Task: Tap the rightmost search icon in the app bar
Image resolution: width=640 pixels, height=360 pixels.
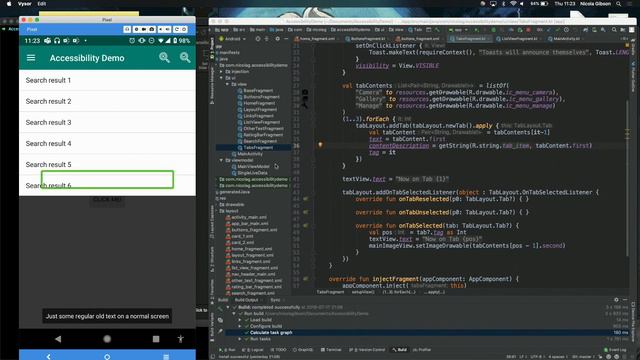Action: coord(185,58)
